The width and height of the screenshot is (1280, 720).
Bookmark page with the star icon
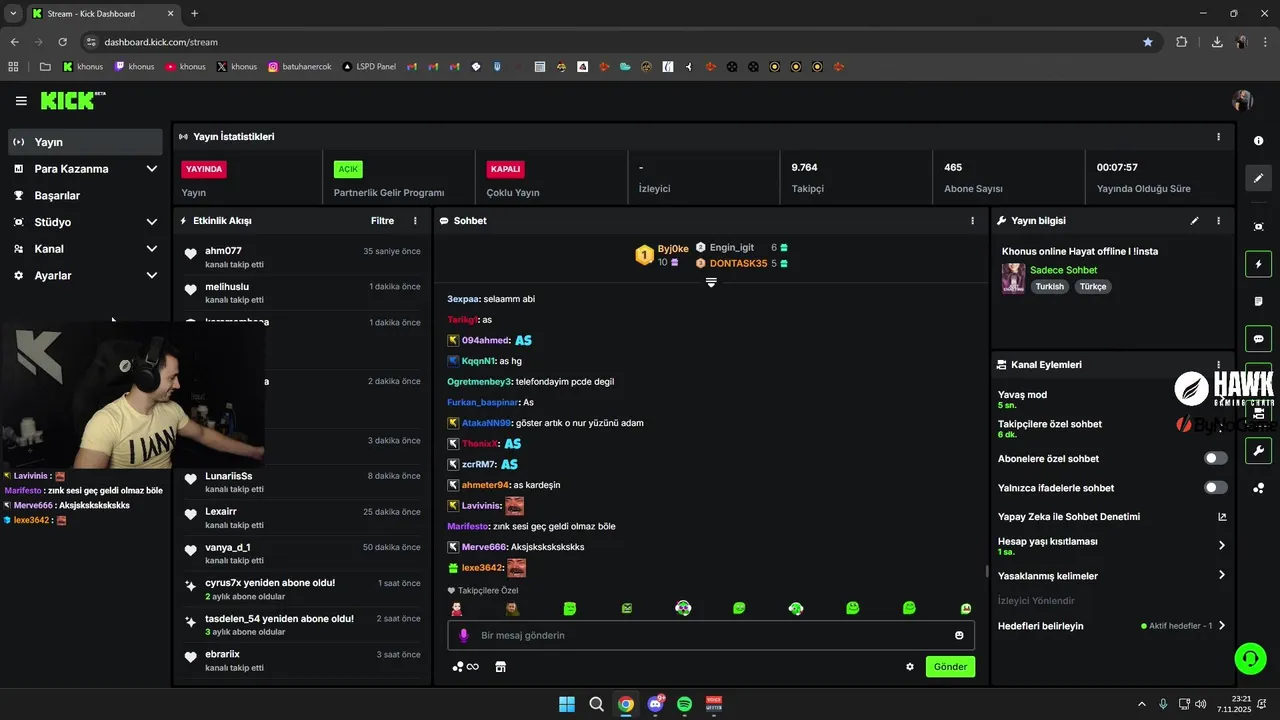tap(1148, 42)
